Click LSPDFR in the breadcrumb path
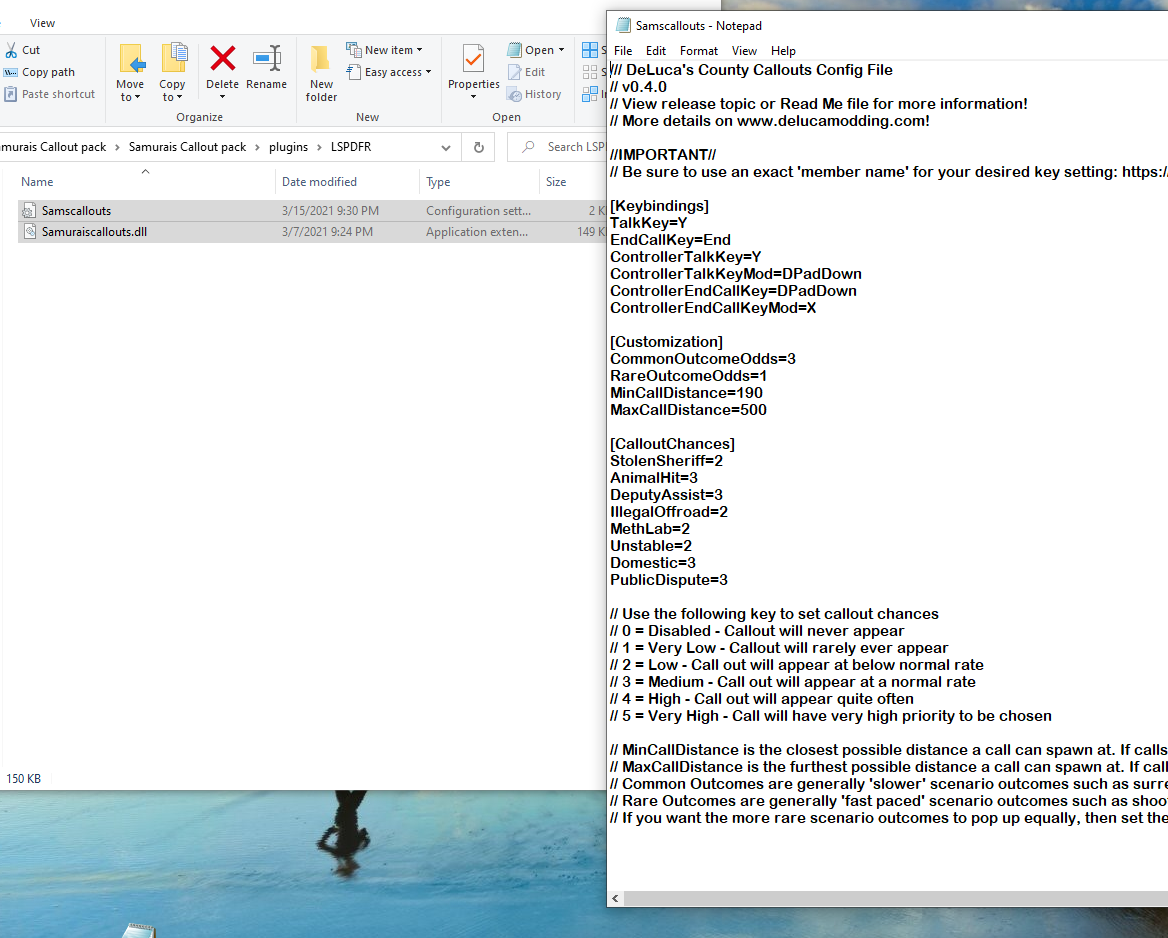Viewport: 1168px width, 938px height. [351, 148]
